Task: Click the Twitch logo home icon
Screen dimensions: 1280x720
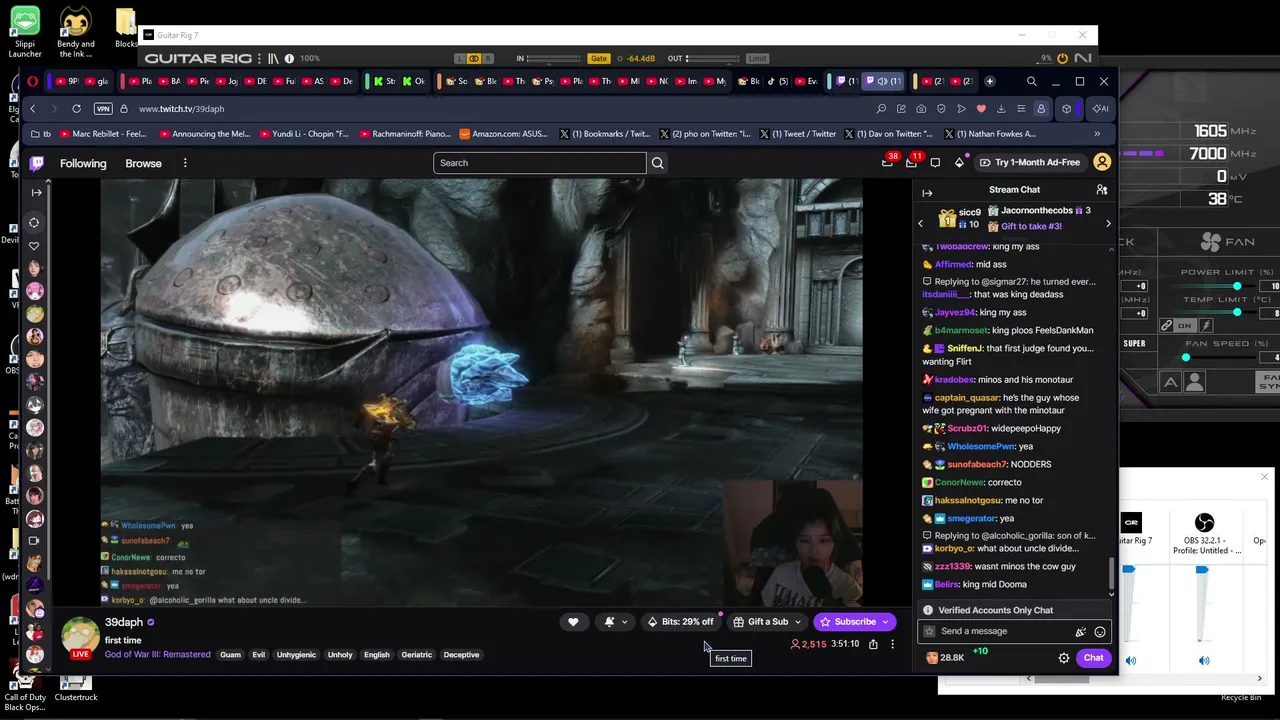Action: 36,163
